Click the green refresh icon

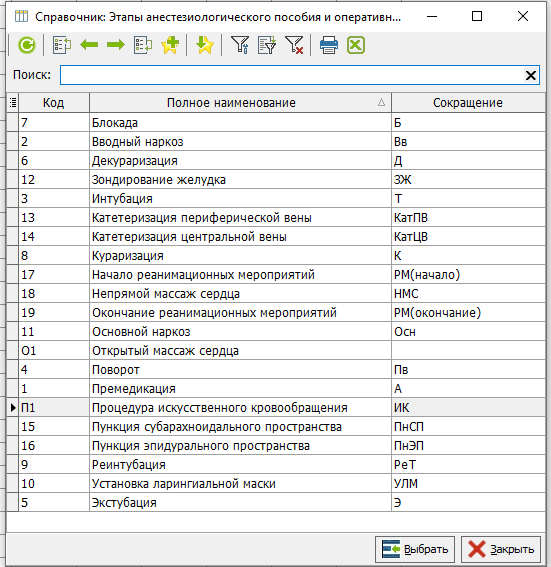[27, 45]
